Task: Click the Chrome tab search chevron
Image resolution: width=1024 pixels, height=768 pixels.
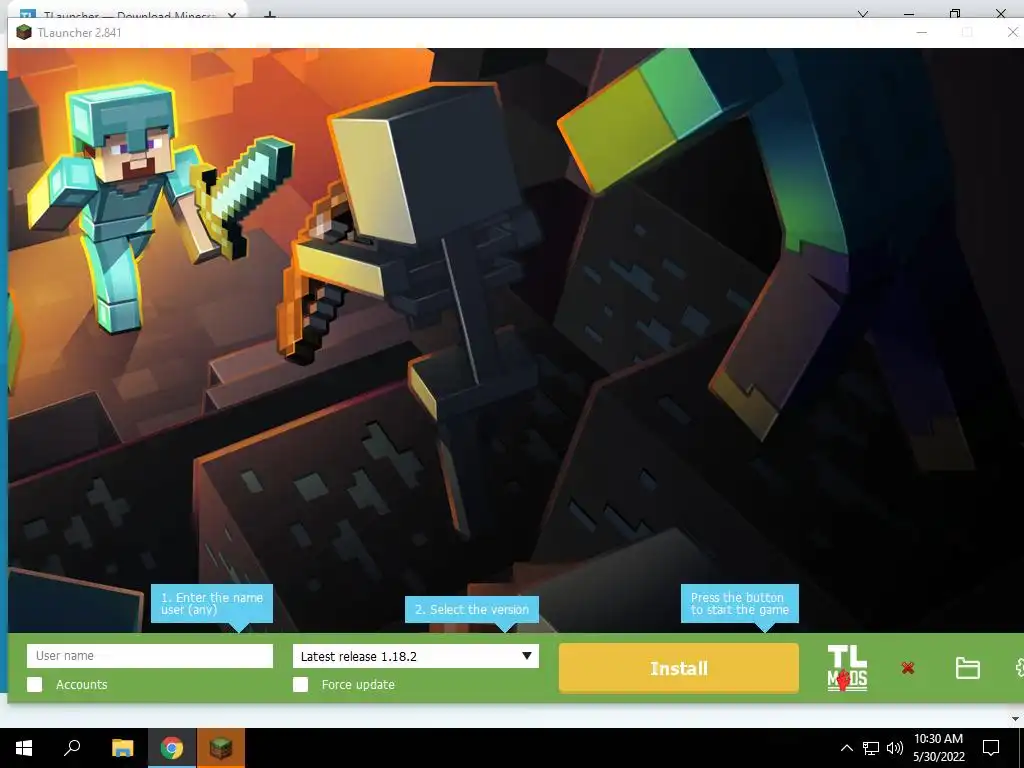Action: [863, 14]
